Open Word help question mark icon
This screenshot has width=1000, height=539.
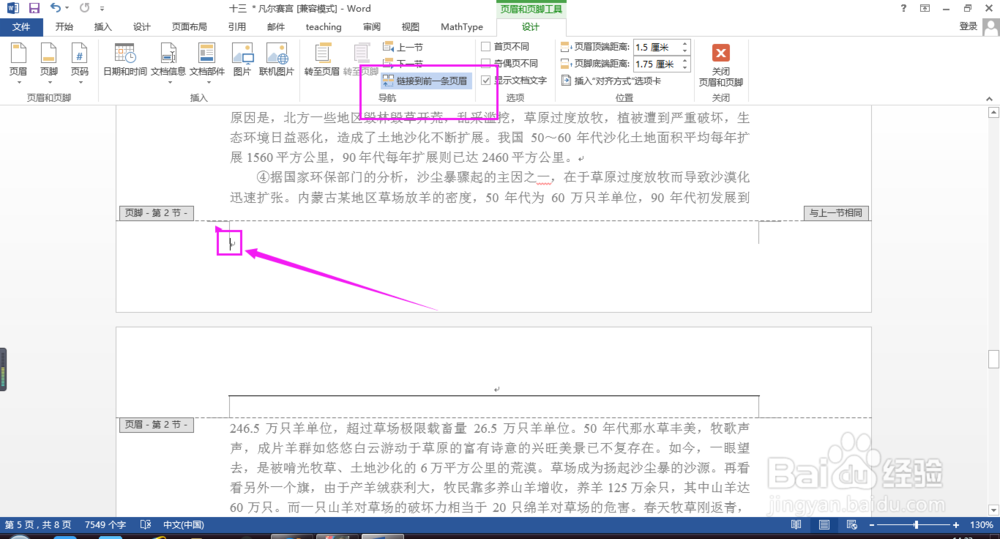click(903, 8)
